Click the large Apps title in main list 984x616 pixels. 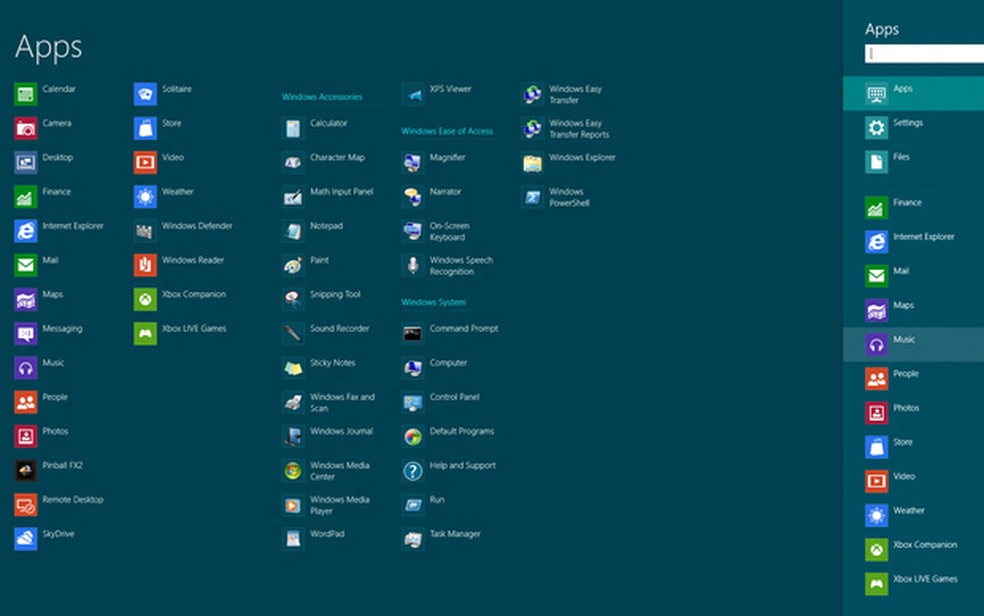[48, 48]
